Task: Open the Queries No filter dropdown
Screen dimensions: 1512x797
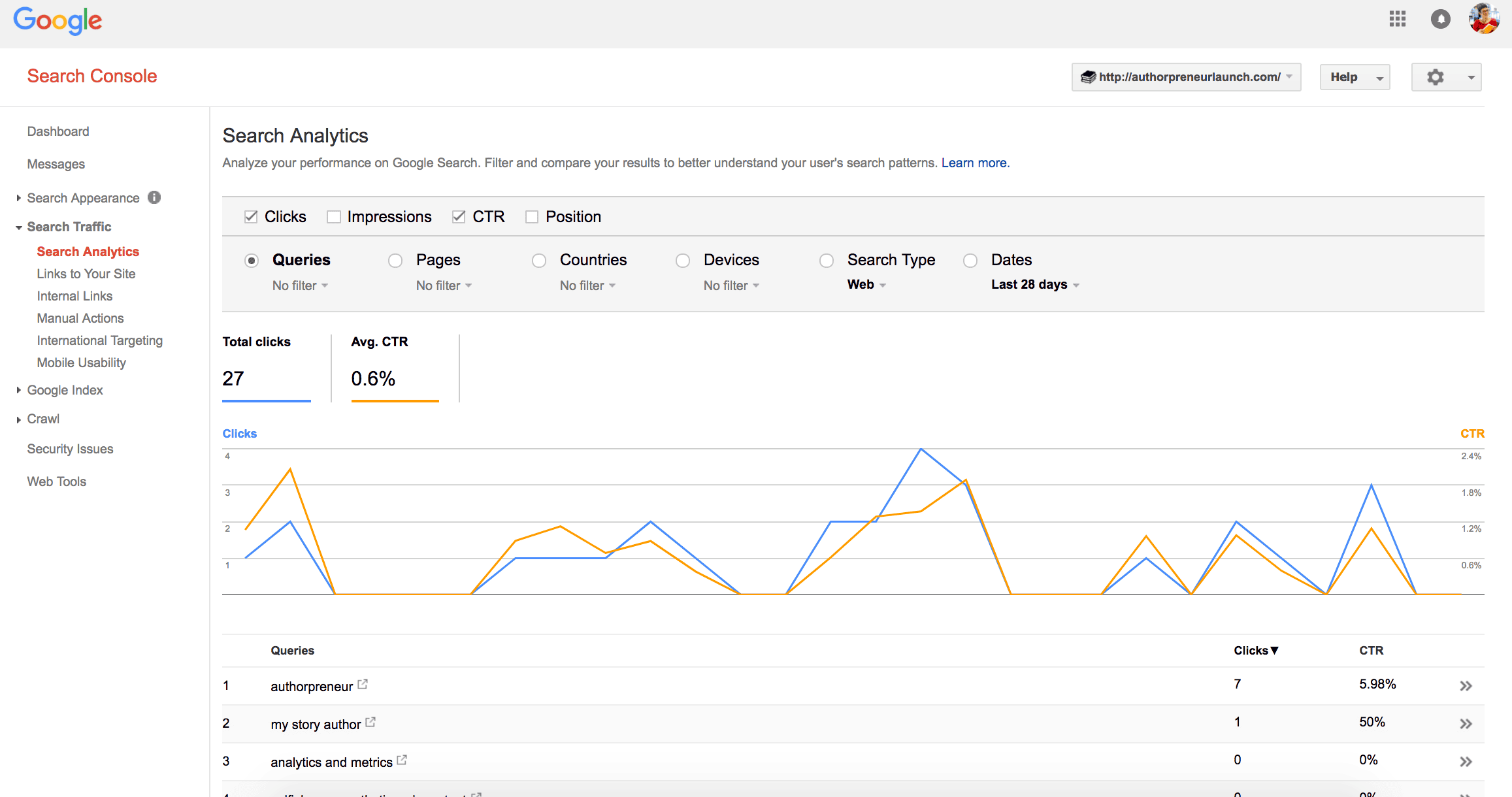Action: [x=300, y=285]
